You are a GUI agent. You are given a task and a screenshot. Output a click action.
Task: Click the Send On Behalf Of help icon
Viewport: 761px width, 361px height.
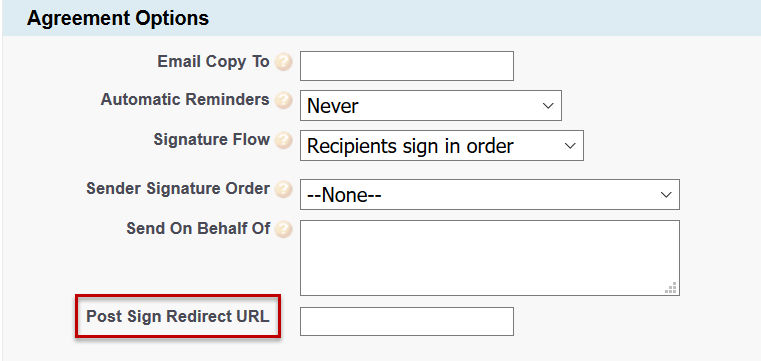click(283, 229)
